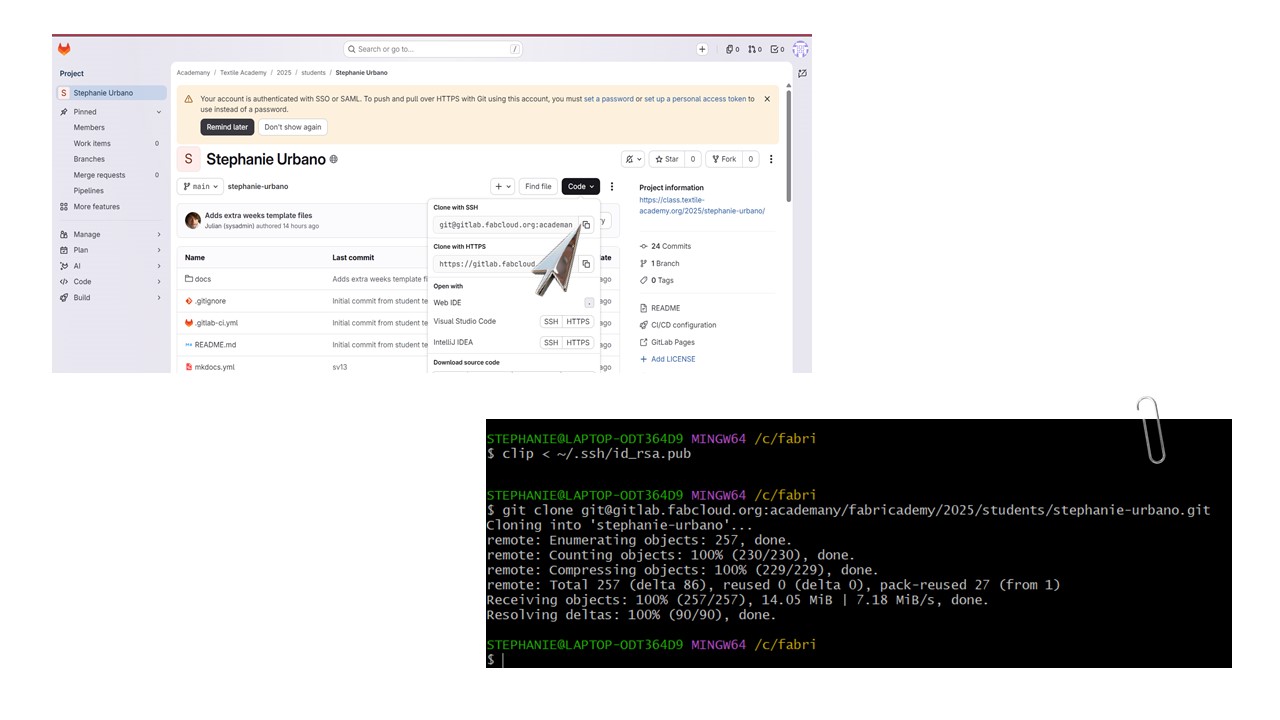This screenshot has height=720, width=1280.
Task: Open IntelliJ IDEA via HTTPS
Action: pyautogui.click(x=578, y=342)
